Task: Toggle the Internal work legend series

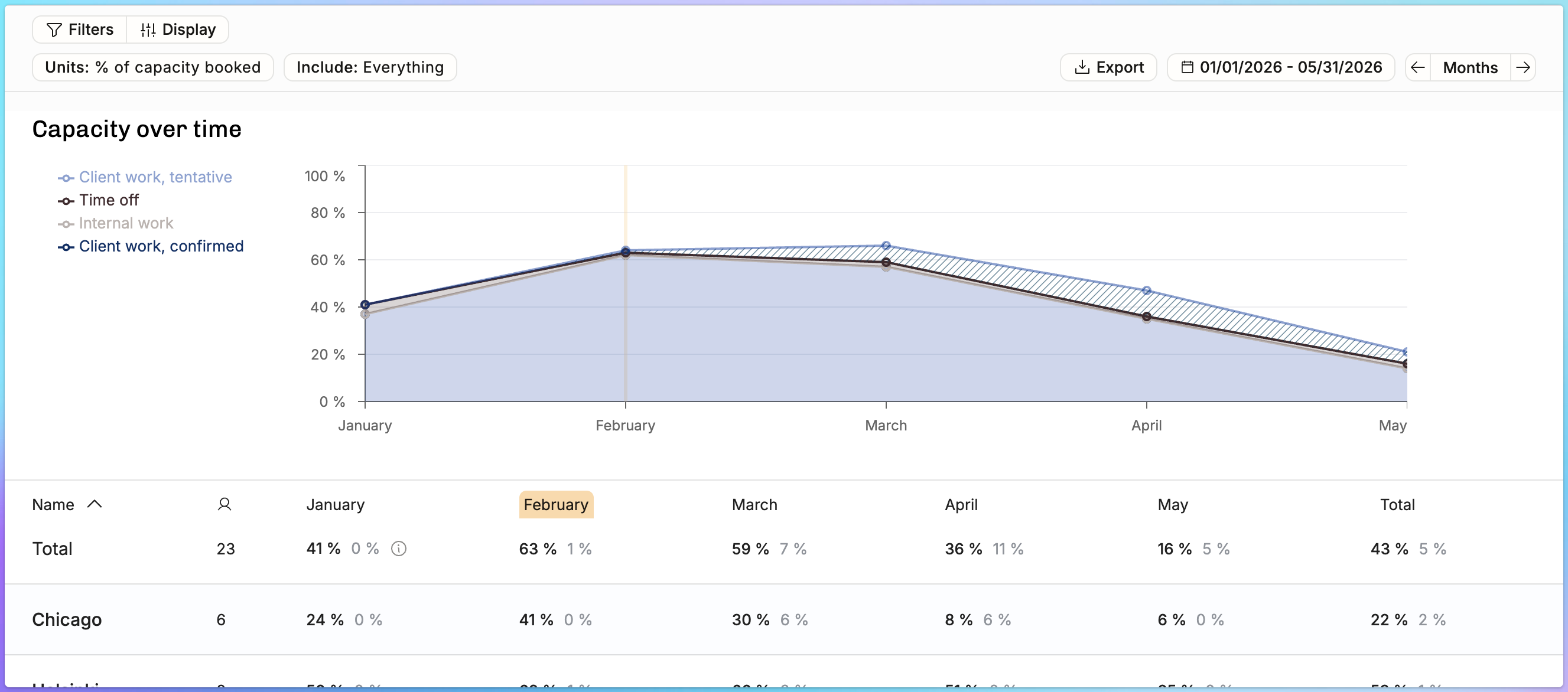Action: click(x=115, y=223)
